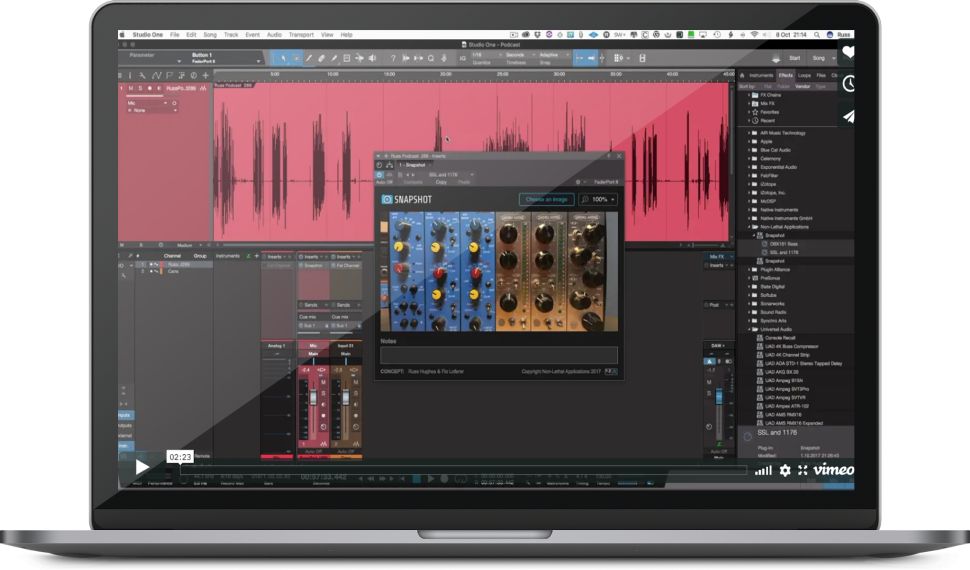Open the Song menu

coord(210,35)
